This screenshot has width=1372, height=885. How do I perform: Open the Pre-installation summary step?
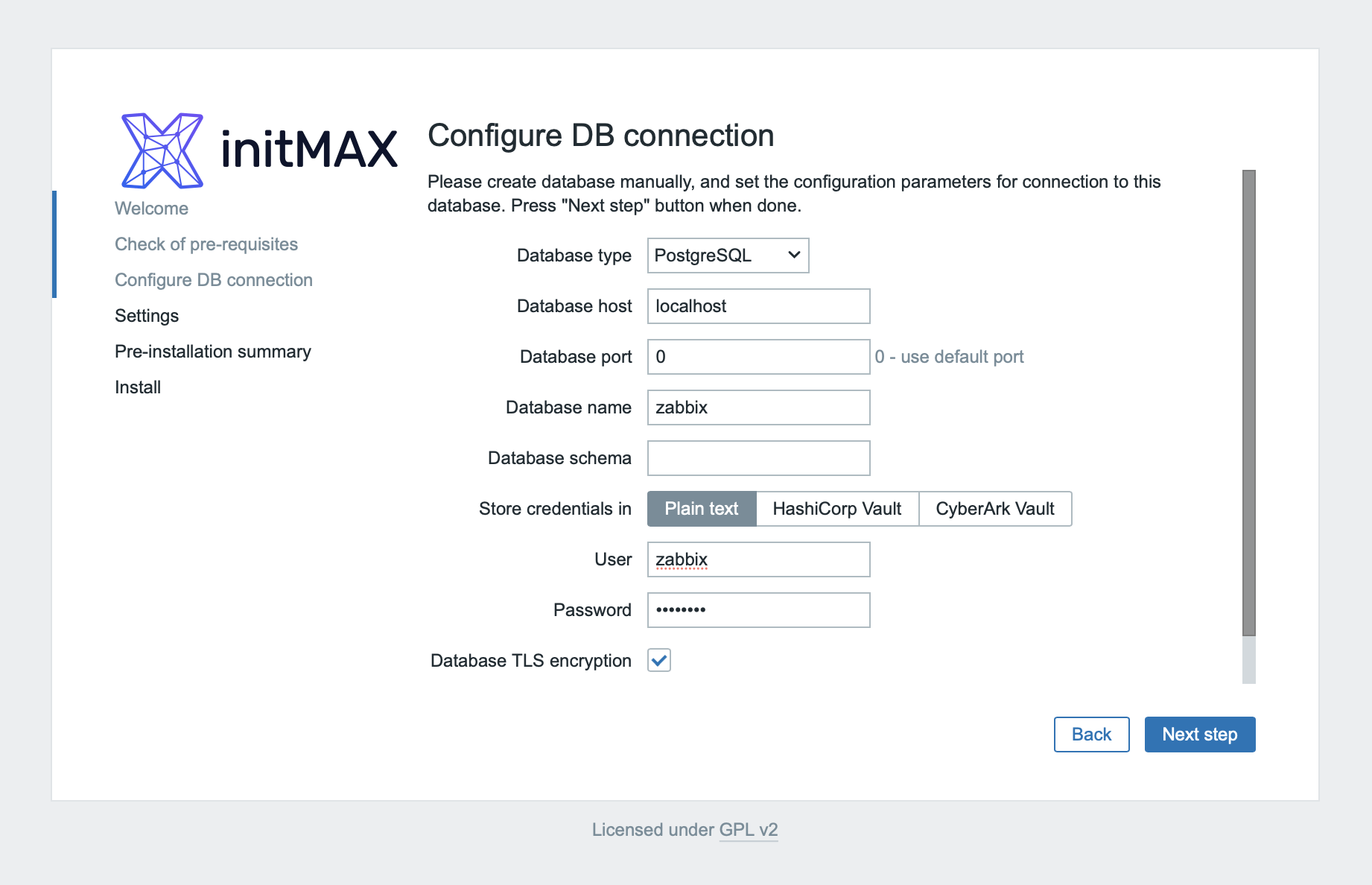[x=213, y=351]
